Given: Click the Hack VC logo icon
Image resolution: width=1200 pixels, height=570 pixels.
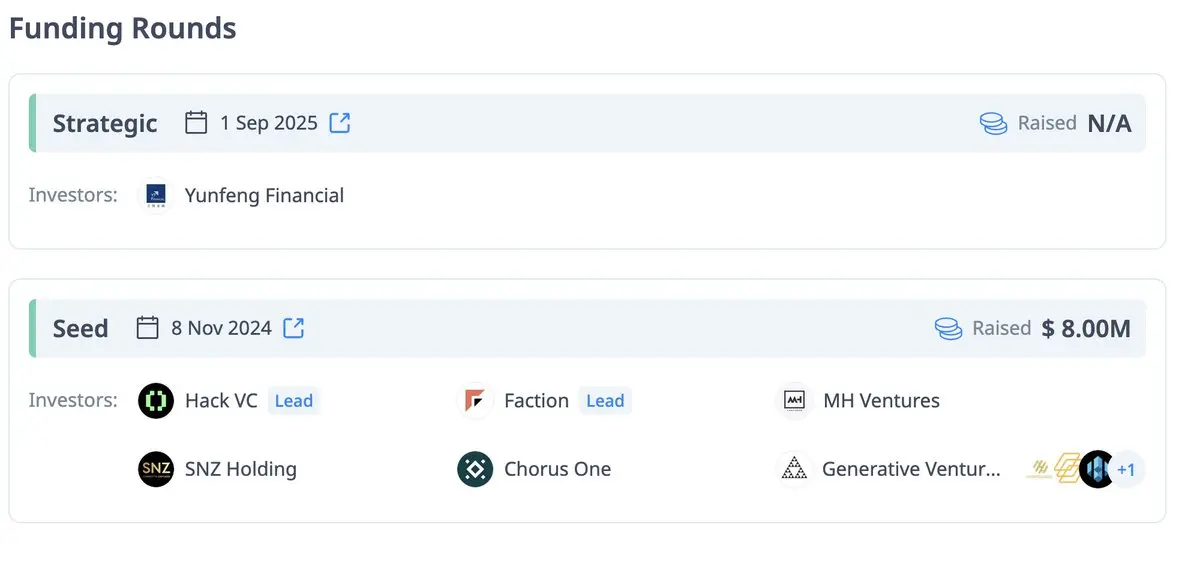Looking at the screenshot, I should click(x=156, y=401).
